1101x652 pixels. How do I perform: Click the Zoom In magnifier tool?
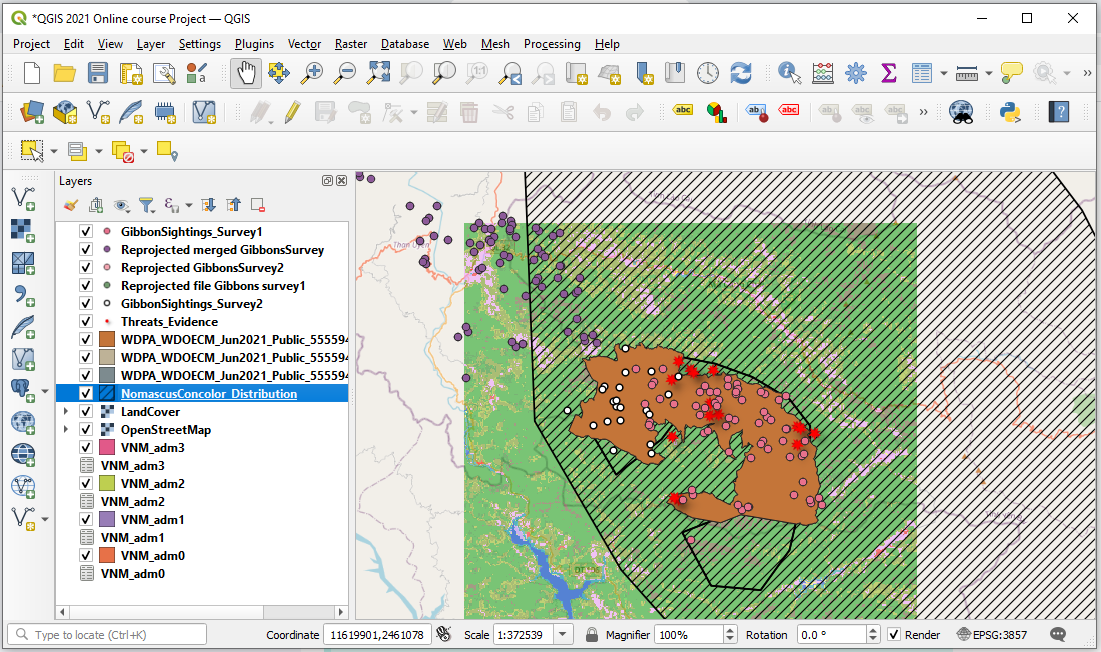313,73
